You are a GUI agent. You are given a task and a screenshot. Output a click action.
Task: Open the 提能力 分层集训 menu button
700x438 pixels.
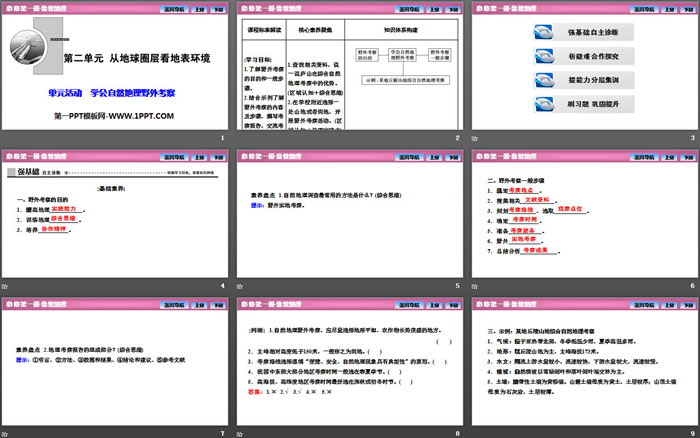(584, 80)
